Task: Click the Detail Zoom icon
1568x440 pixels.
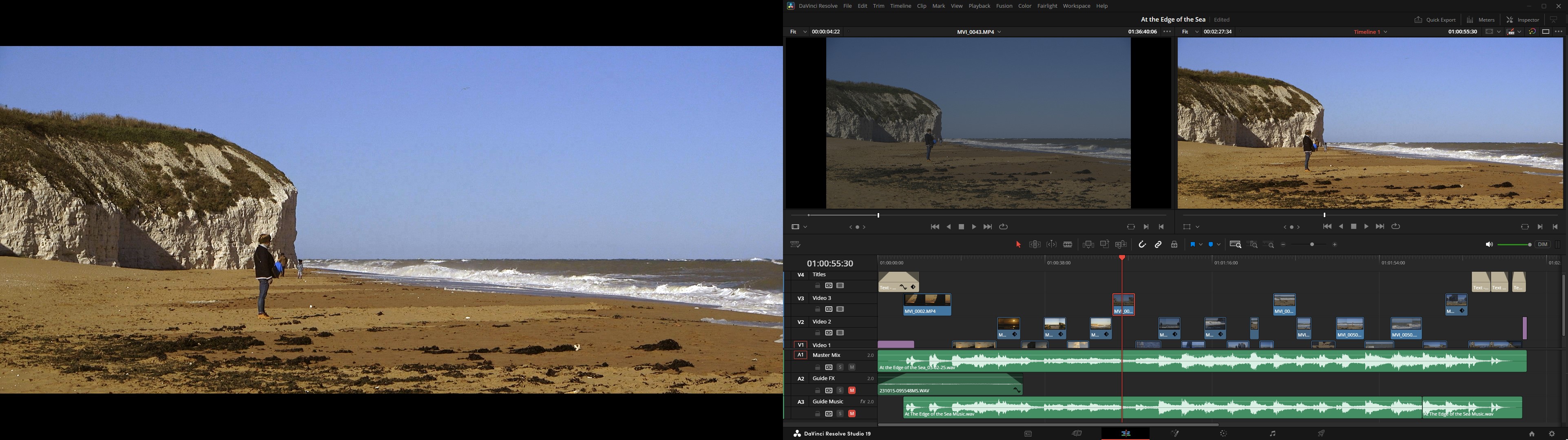Action: click(1253, 244)
